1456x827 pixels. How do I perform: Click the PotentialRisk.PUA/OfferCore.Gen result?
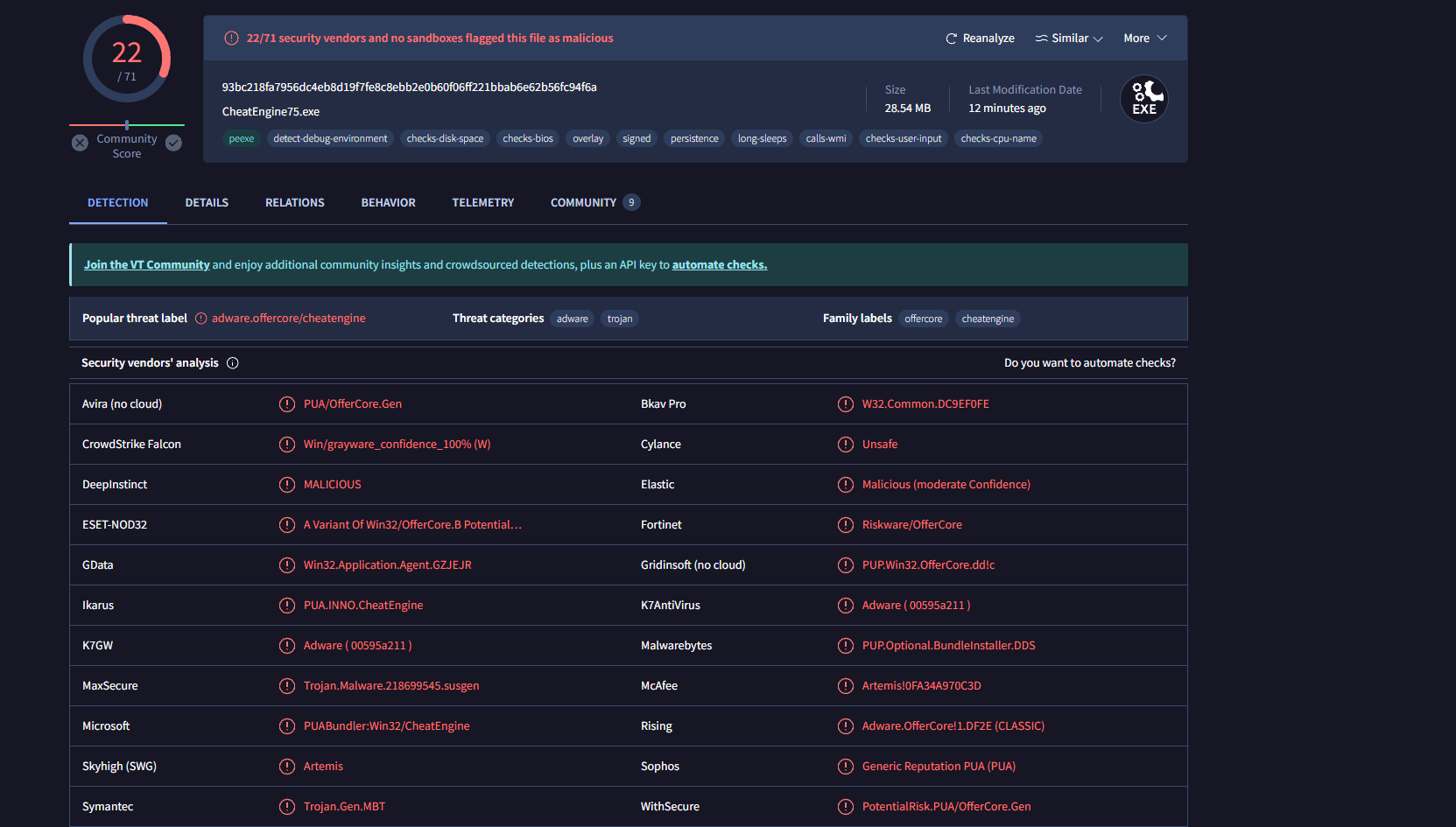(946, 807)
